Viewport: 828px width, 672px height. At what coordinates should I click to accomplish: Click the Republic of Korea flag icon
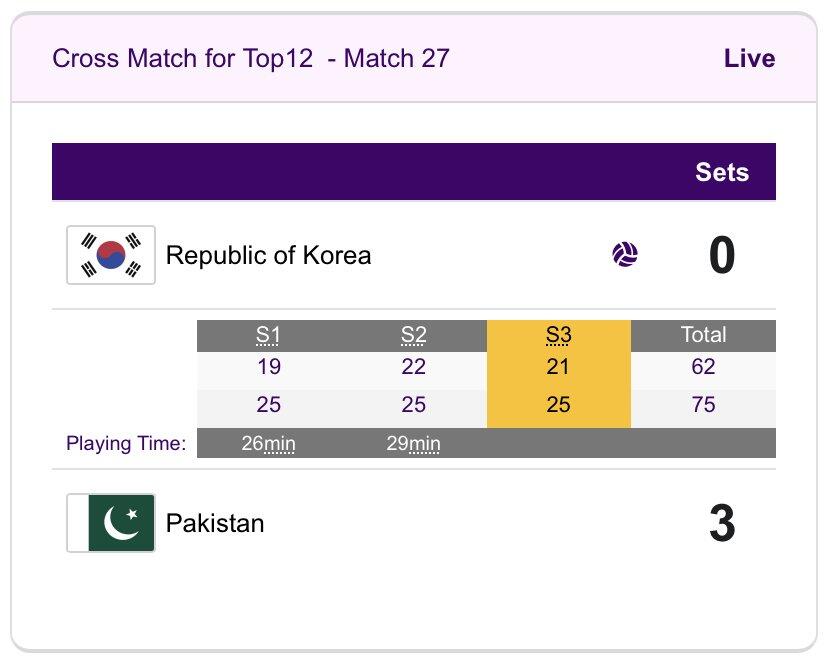tap(111, 255)
